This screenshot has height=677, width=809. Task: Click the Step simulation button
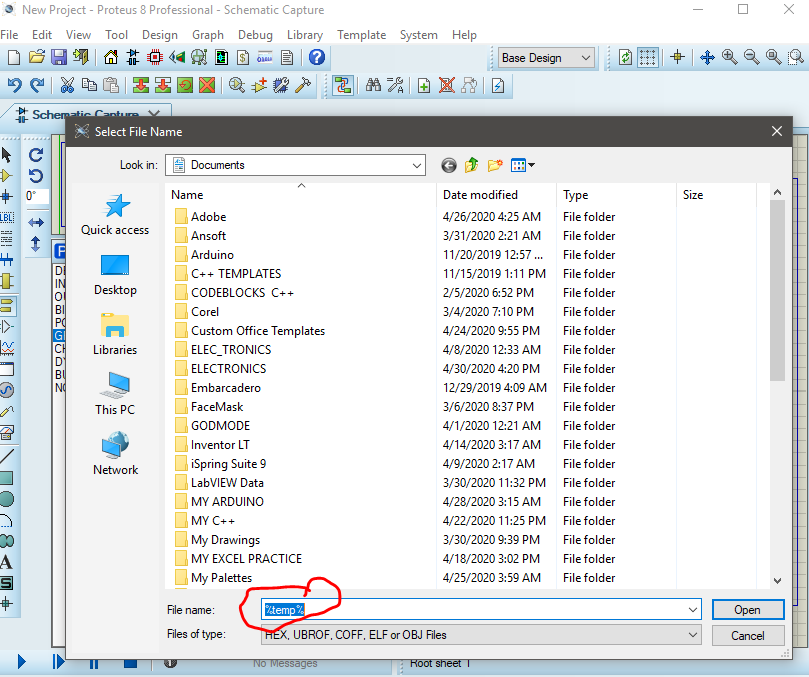[x=58, y=662]
